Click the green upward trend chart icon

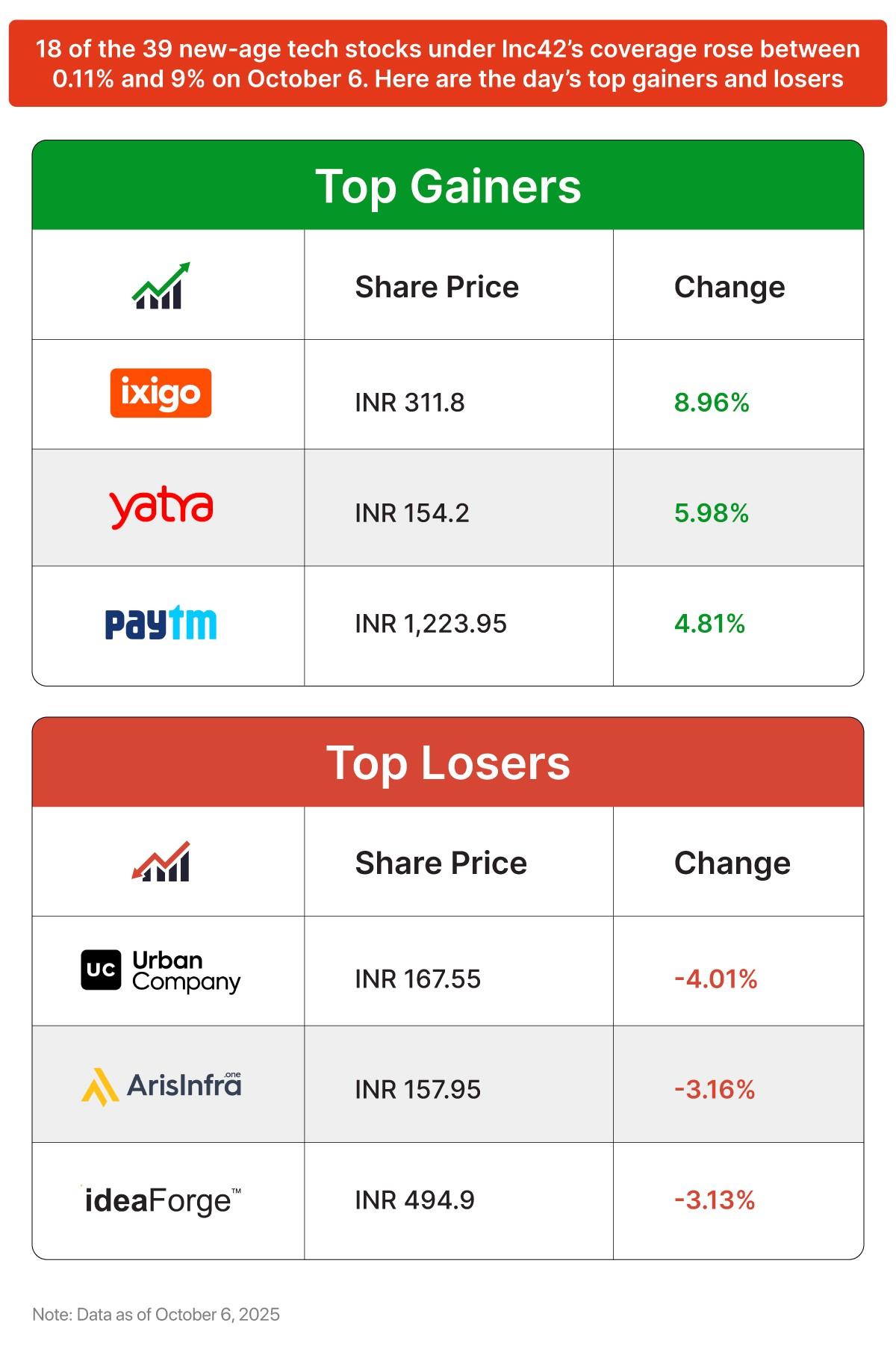click(161, 285)
